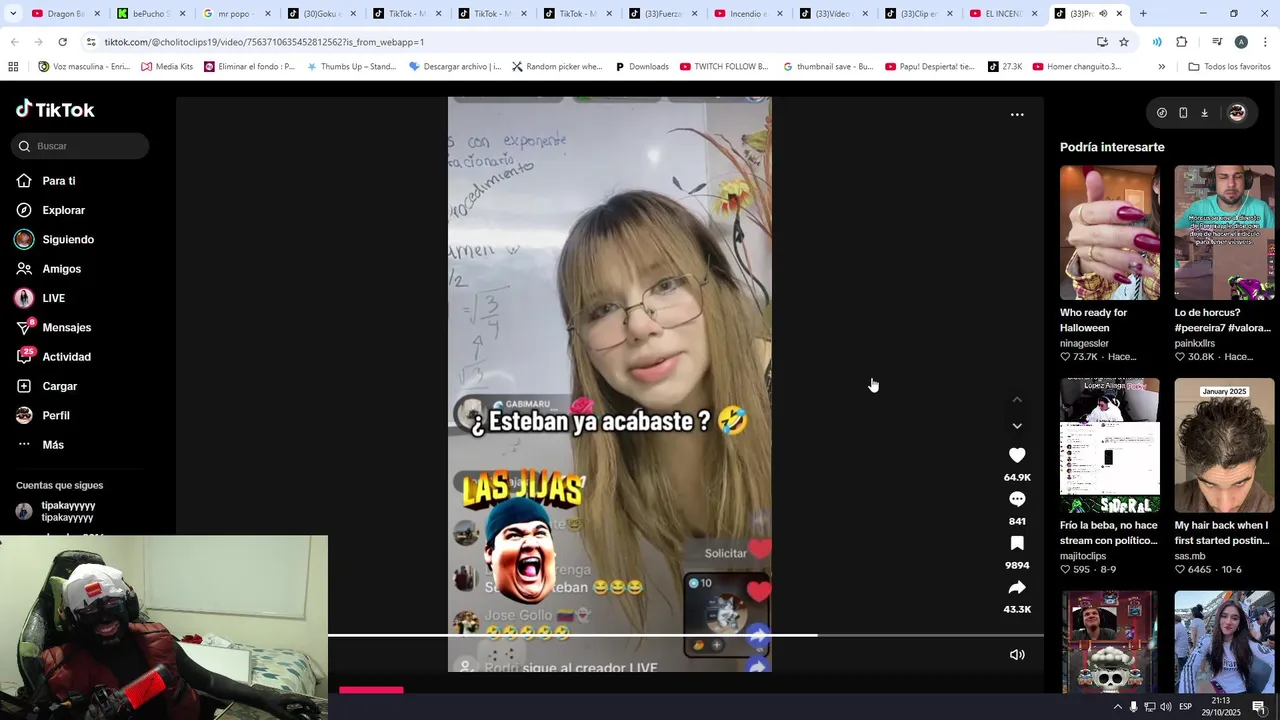
Task: Click the tiktok.com address bar
Action: click(590, 42)
